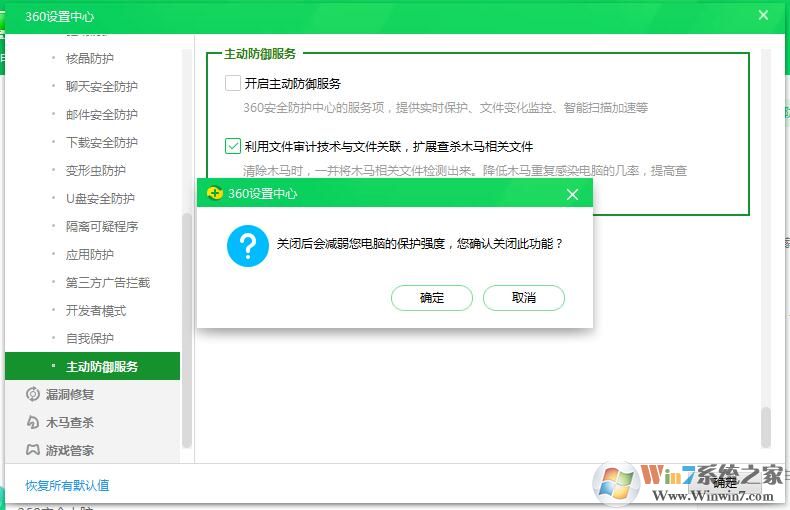Toggle the 开启主动防御服务 checkbox

(x=233, y=83)
